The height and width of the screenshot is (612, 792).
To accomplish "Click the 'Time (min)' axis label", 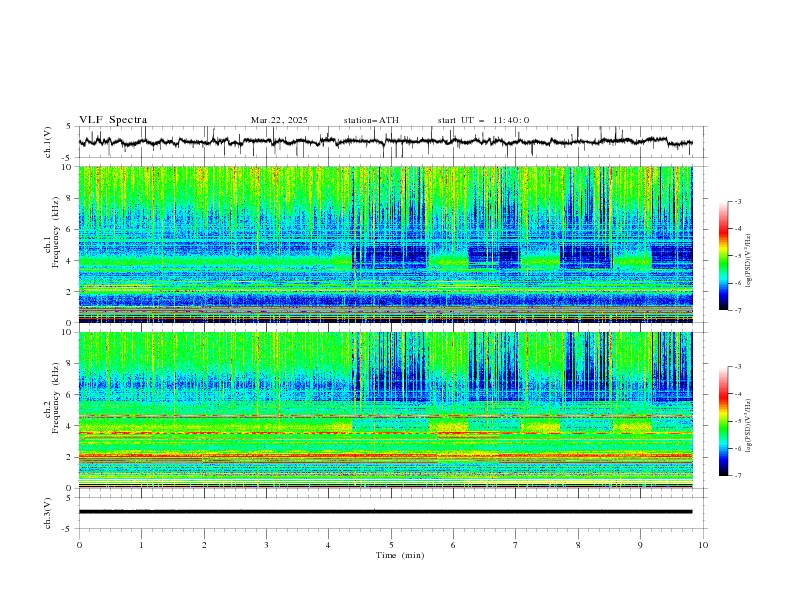I will pos(400,555).
